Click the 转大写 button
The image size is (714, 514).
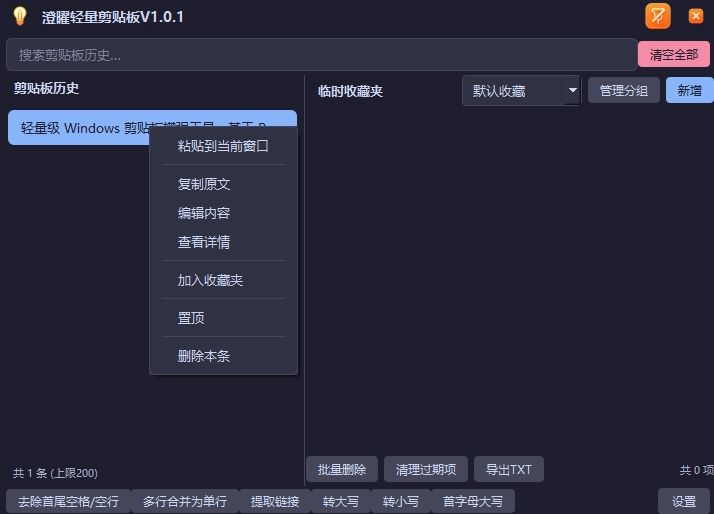(x=341, y=501)
